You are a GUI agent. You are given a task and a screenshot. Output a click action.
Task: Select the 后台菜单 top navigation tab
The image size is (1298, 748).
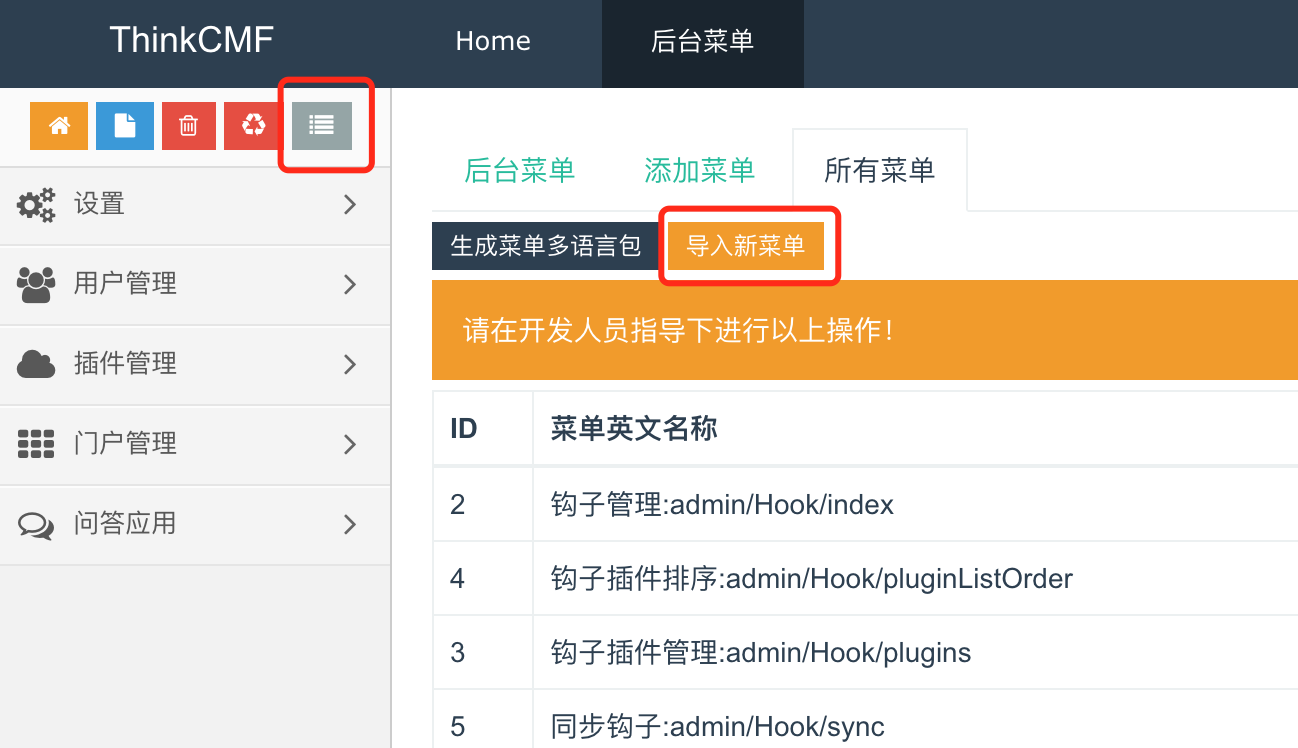point(702,42)
